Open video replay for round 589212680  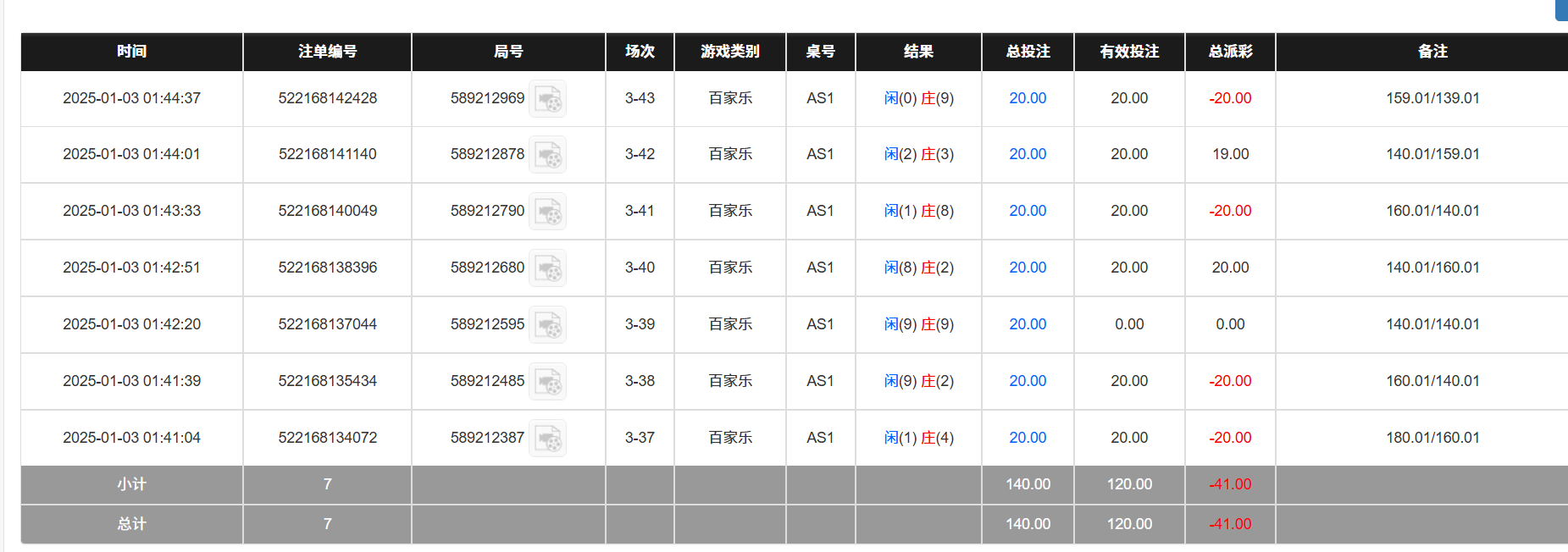click(547, 268)
